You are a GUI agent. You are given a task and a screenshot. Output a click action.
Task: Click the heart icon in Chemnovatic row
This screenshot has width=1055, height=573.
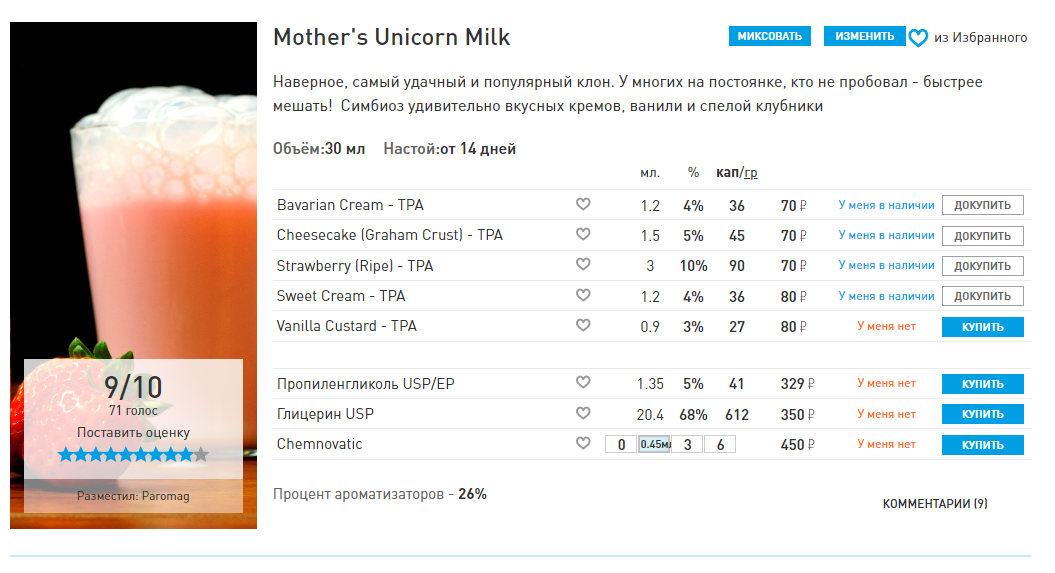click(x=583, y=444)
